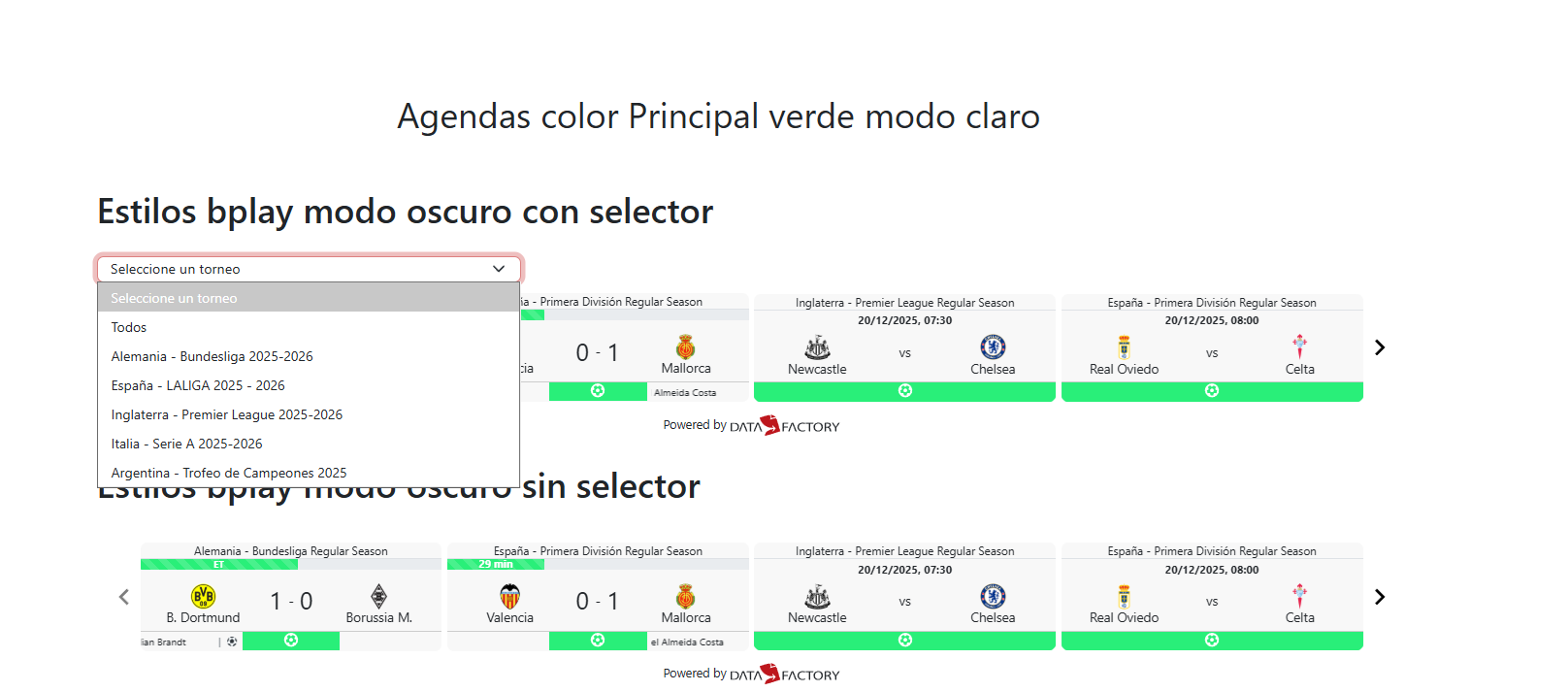Click green bar under lower Newcastle-Chelsea match
The height and width of the screenshot is (692, 1568).
pyautogui.click(x=904, y=641)
